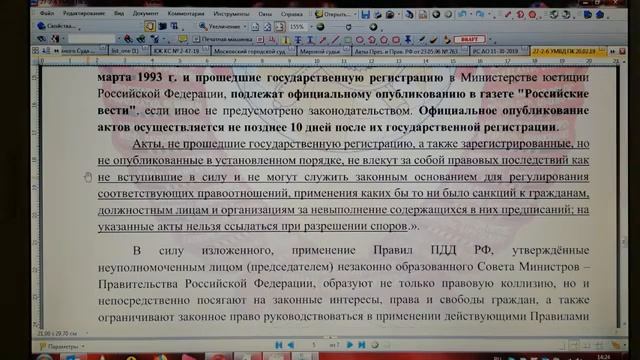640x360 pixels.
Task: Open the Вид menu
Action: [119, 13]
